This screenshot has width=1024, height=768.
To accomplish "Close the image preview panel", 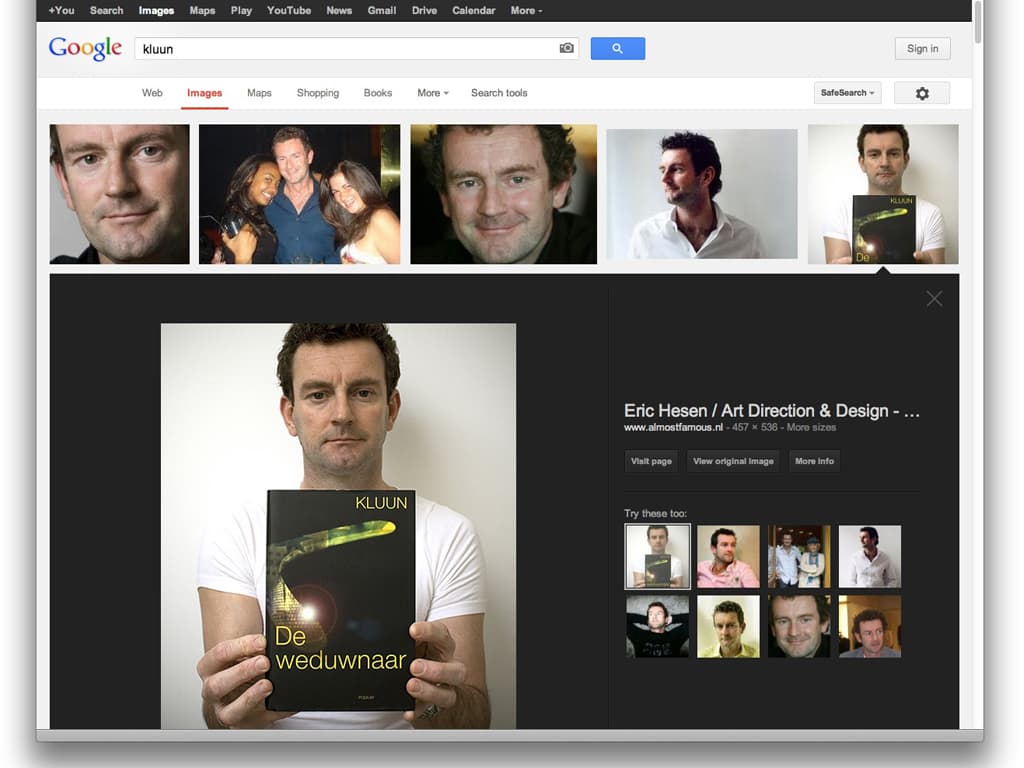I will click(934, 298).
